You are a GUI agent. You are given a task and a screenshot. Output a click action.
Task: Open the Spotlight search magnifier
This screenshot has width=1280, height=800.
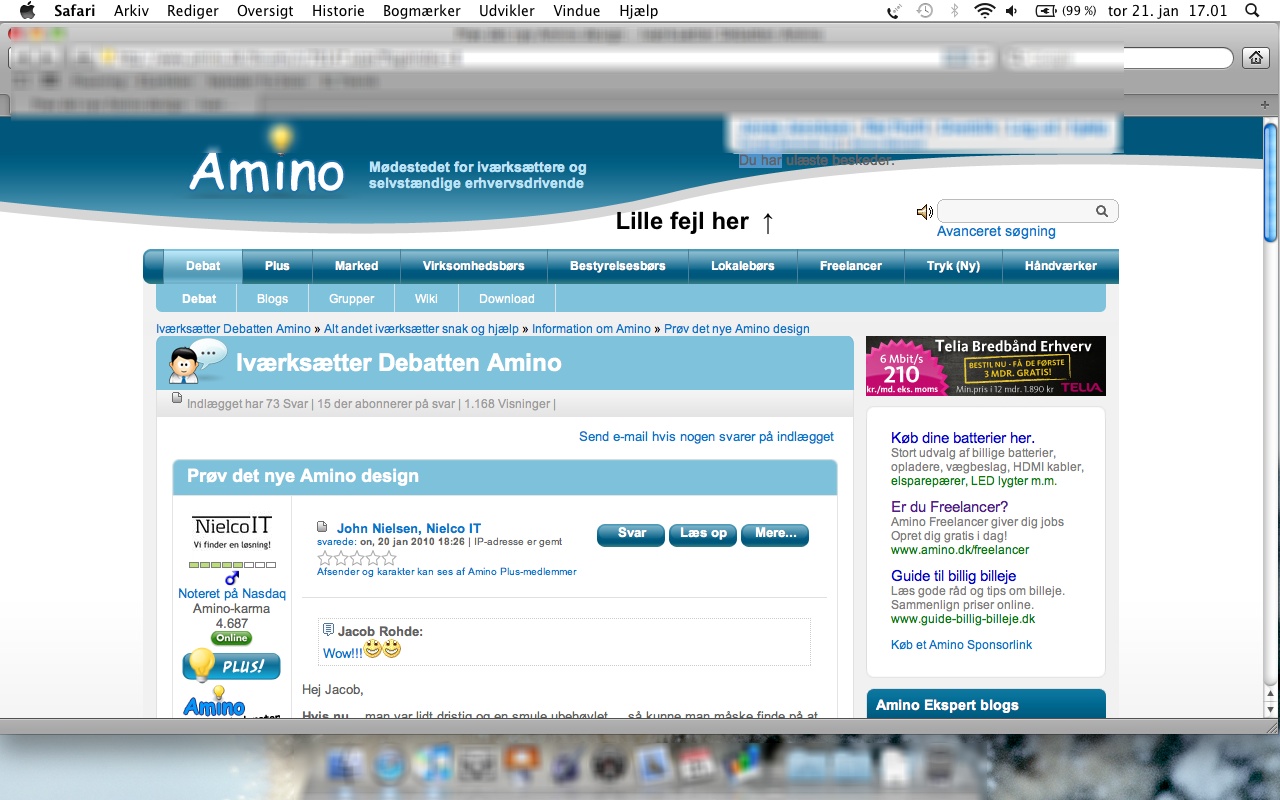pos(1252,11)
